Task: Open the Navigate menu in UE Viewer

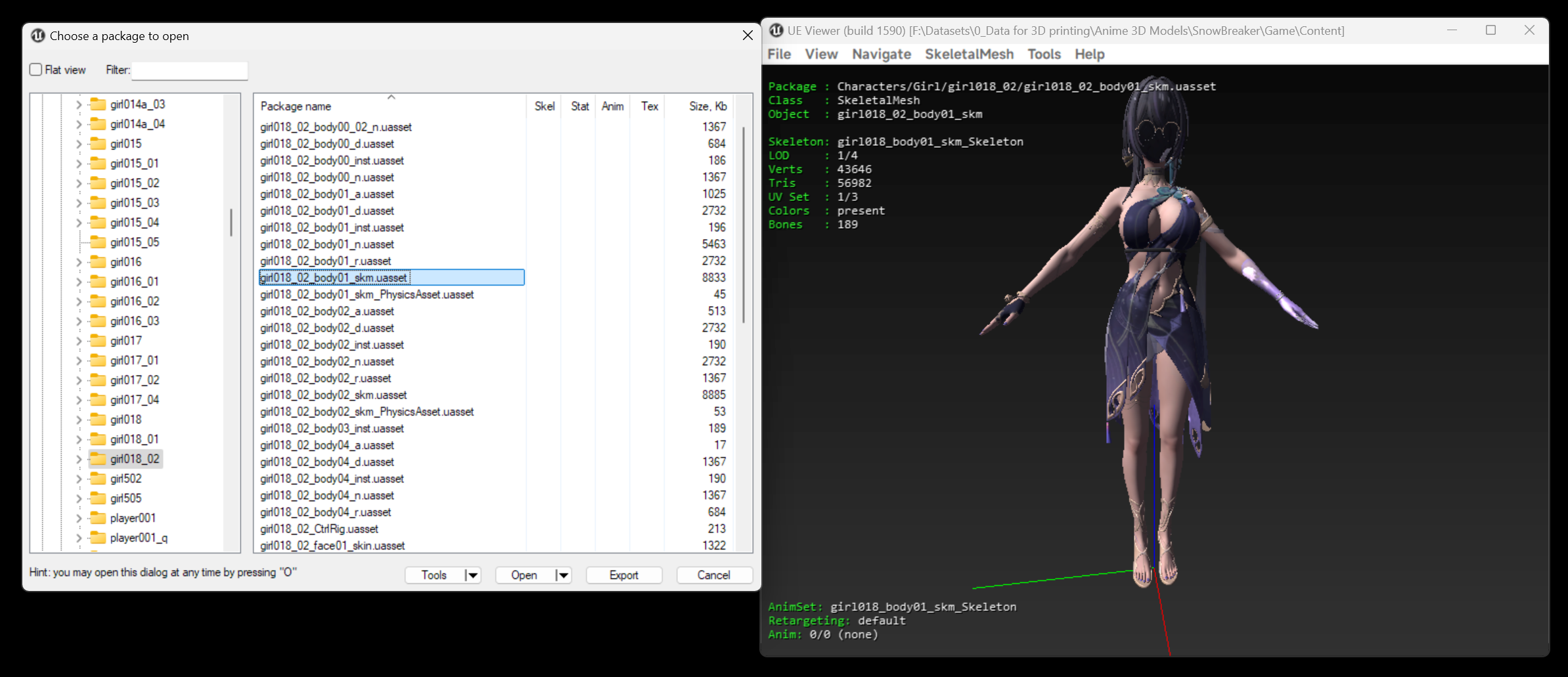Action: 882,54
